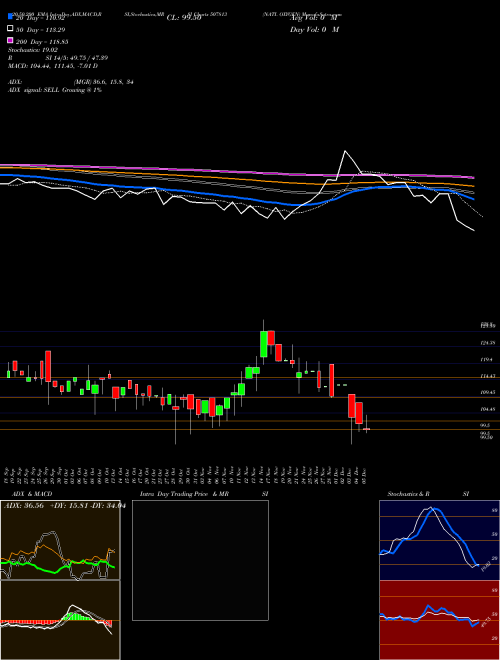Viewport: 500px width, 660px height.
Task: Click the red RSI chart panel
Action: [x=439, y=620]
